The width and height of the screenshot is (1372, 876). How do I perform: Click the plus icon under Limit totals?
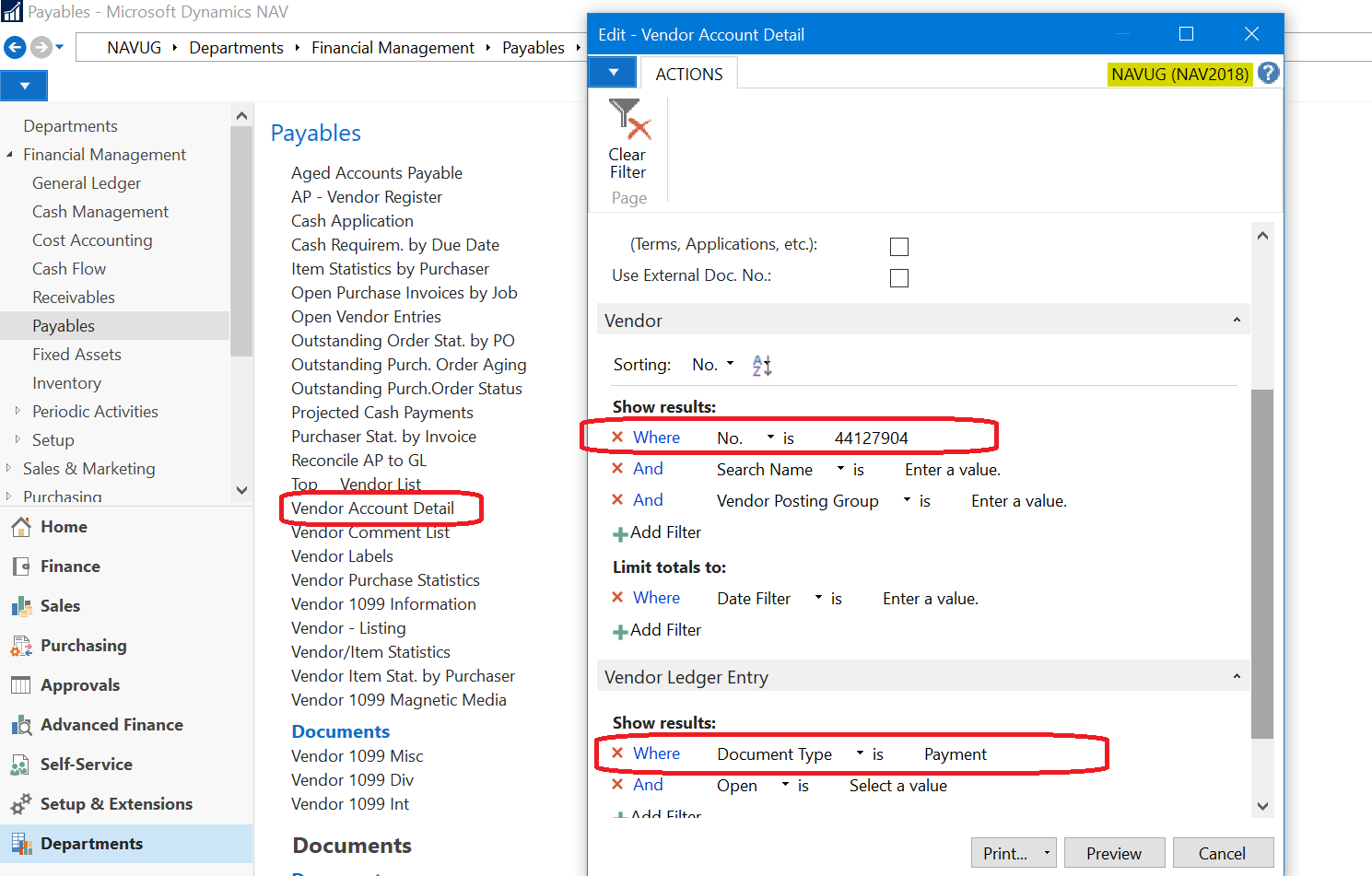[x=621, y=631]
